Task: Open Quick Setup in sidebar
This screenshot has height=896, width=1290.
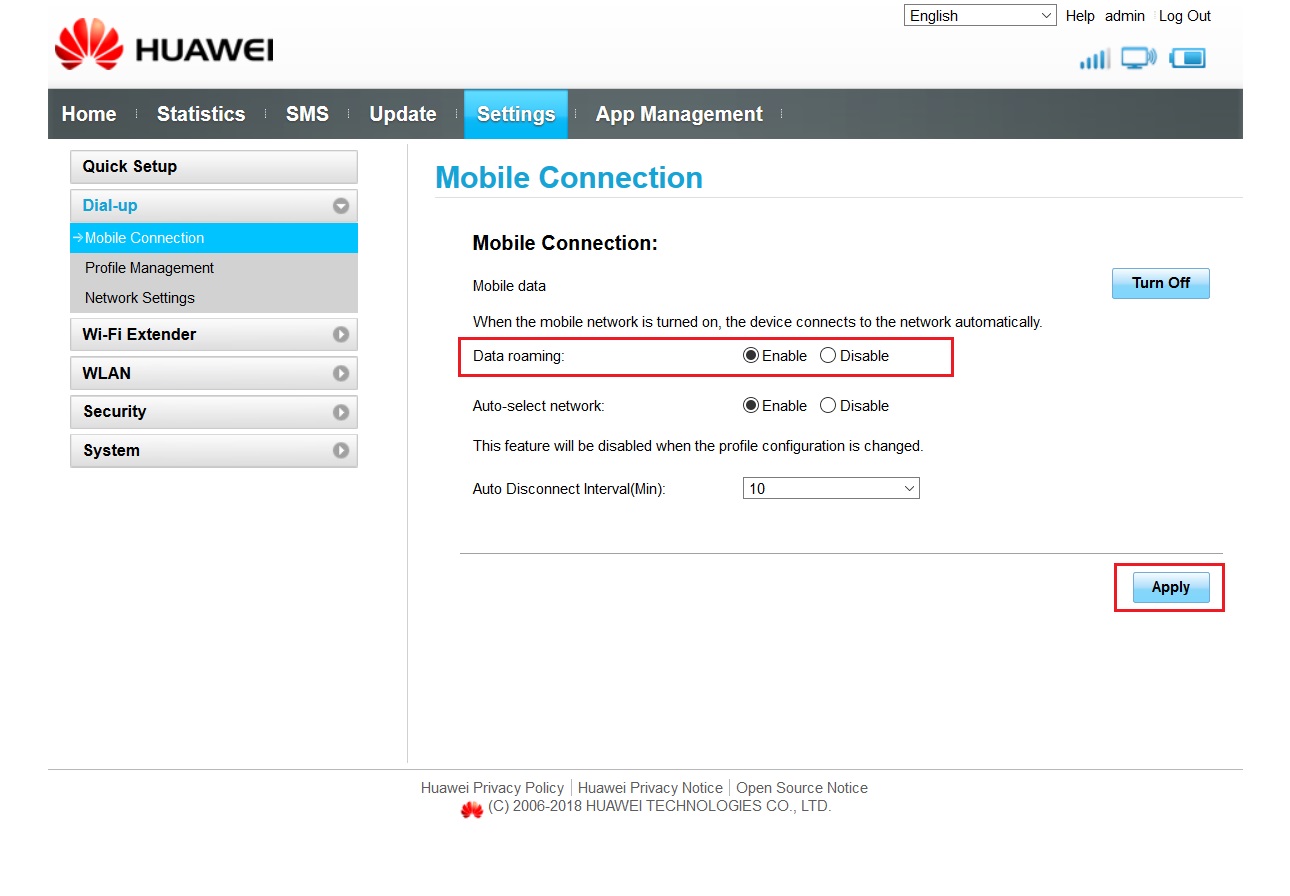Action: pos(214,167)
